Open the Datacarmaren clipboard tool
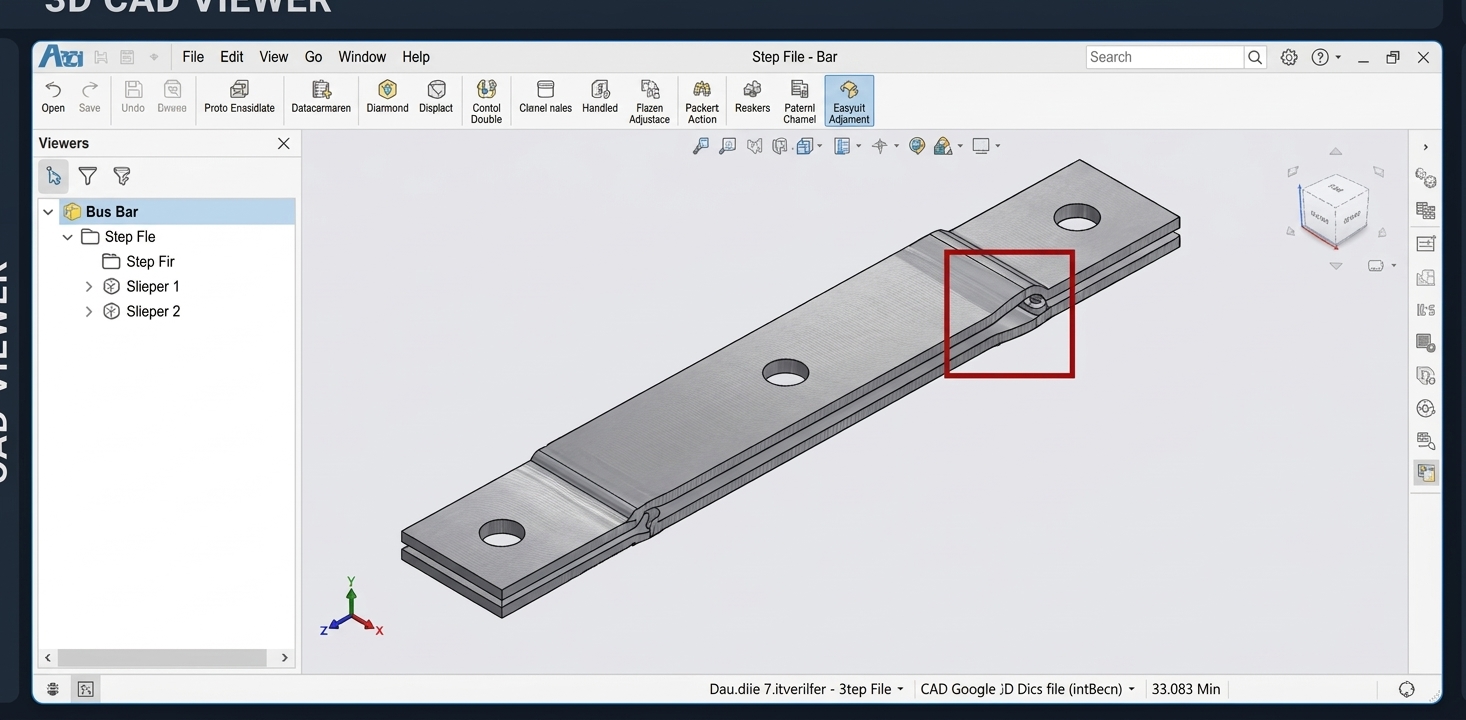Viewport: 1466px width, 720px height. coord(321,97)
